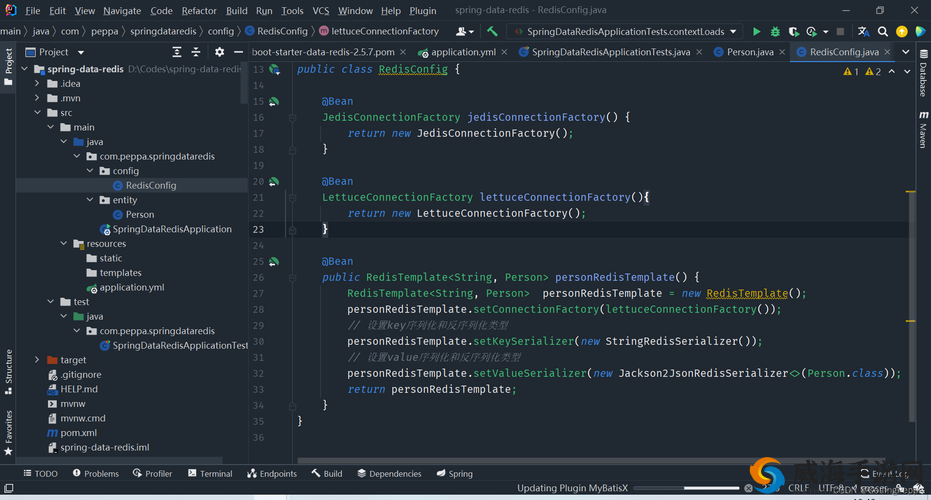Close the RedisConfig.java tab

point(888,52)
